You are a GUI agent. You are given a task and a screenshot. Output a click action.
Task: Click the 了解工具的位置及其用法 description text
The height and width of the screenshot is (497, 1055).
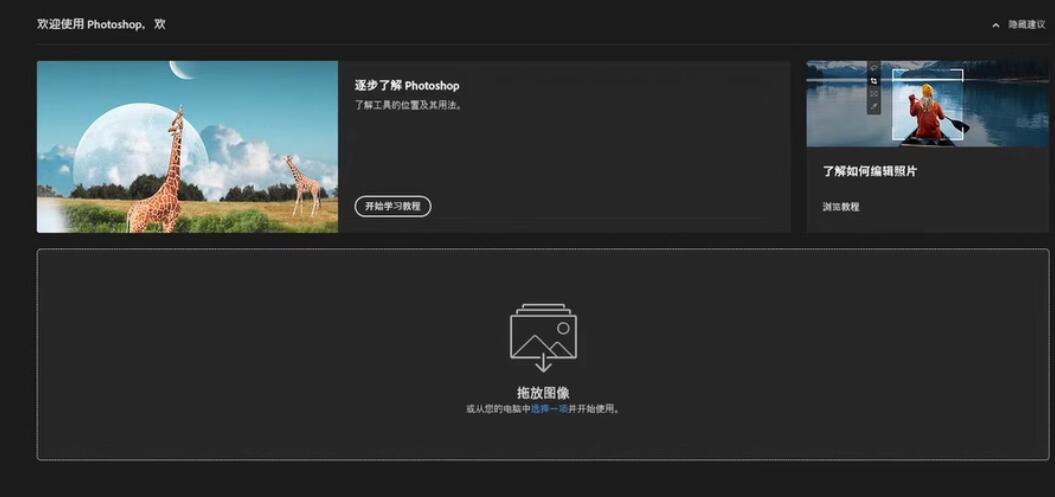coord(410,106)
